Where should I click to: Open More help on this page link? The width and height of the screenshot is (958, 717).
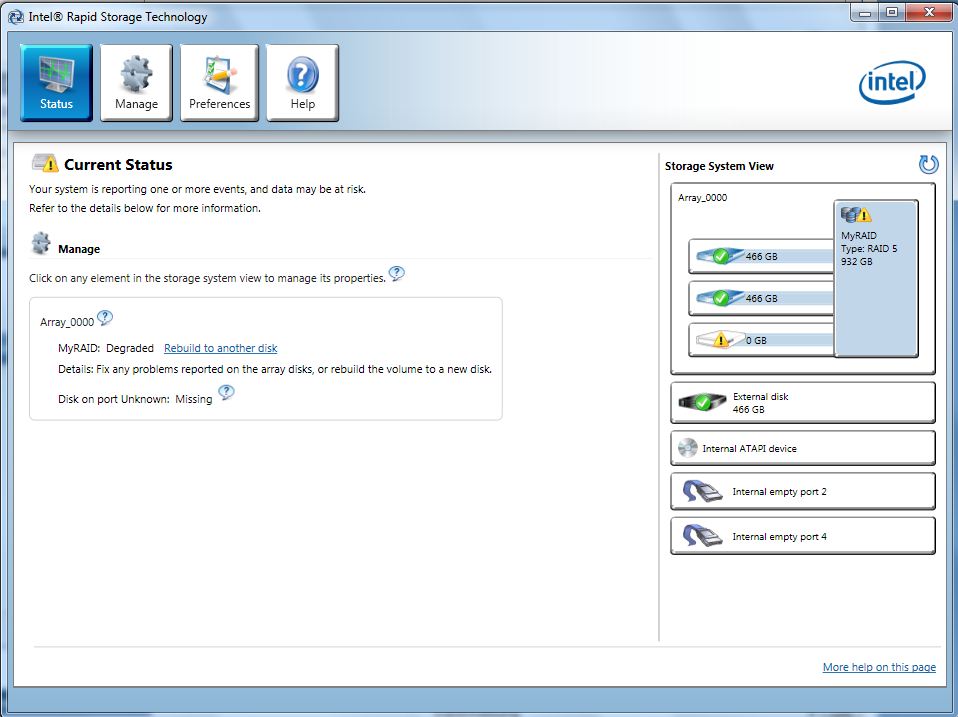(x=879, y=667)
